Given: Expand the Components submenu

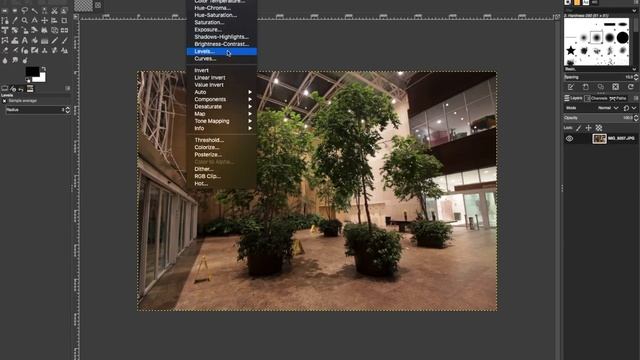Looking at the screenshot, I should click(x=222, y=99).
